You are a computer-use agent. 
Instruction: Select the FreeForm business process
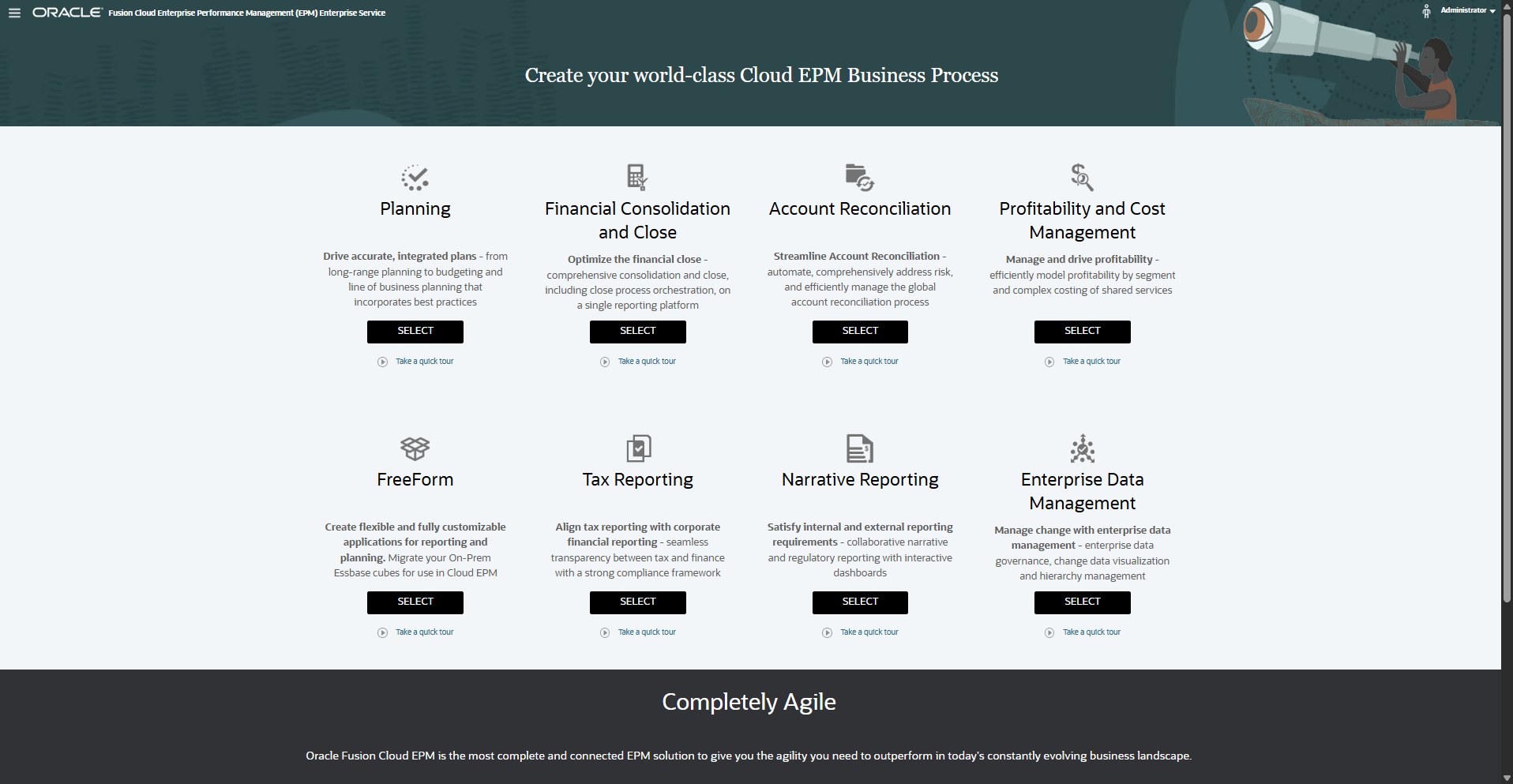[415, 602]
